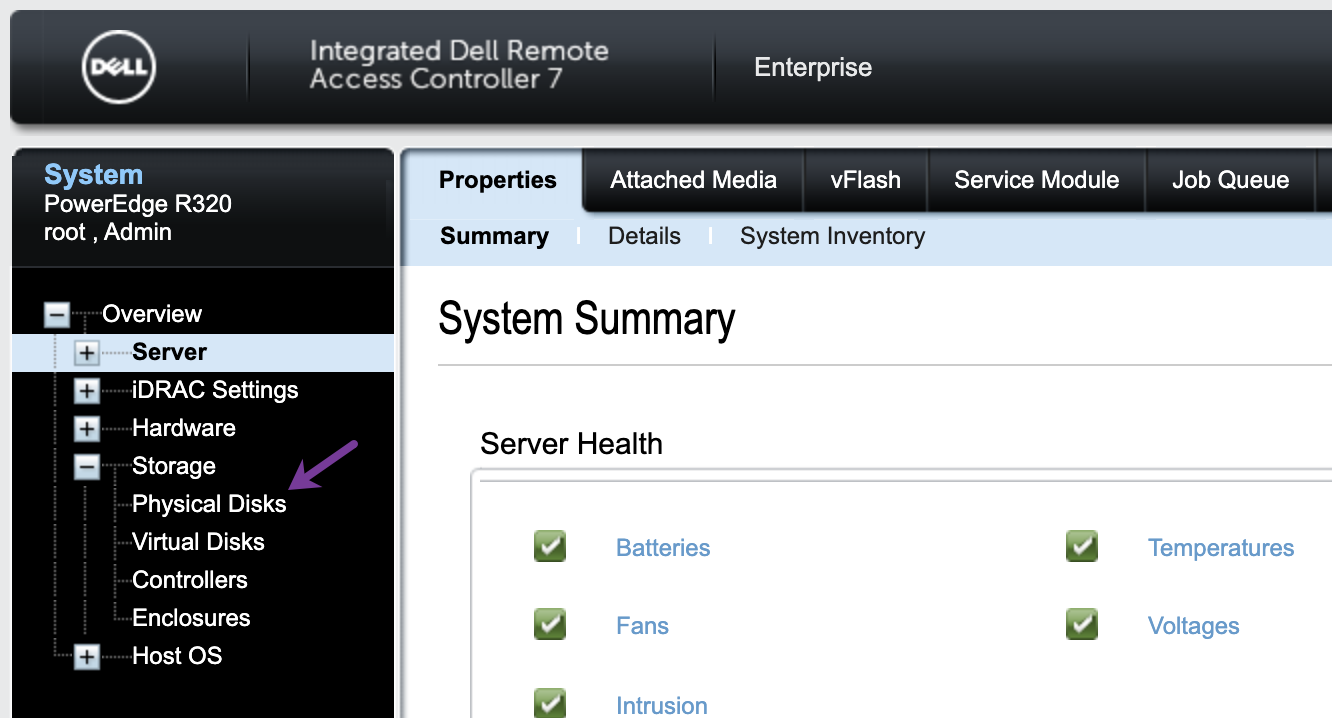Expand the Hardware tree node

pyautogui.click(x=87, y=429)
